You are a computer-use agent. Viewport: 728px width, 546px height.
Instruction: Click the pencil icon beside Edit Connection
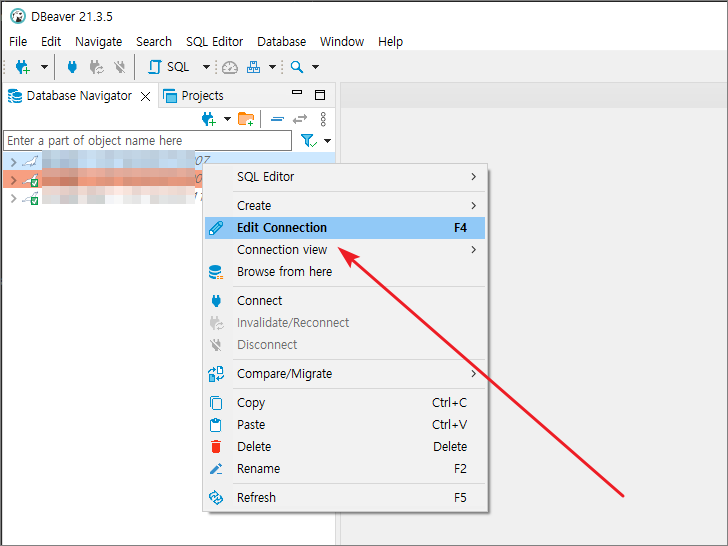(x=216, y=228)
